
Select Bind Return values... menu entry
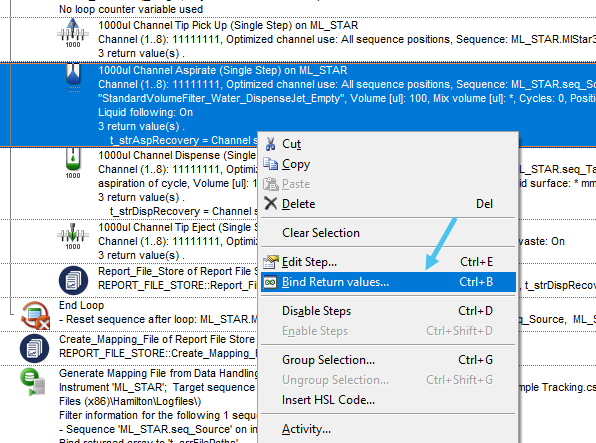pos(388,282)
